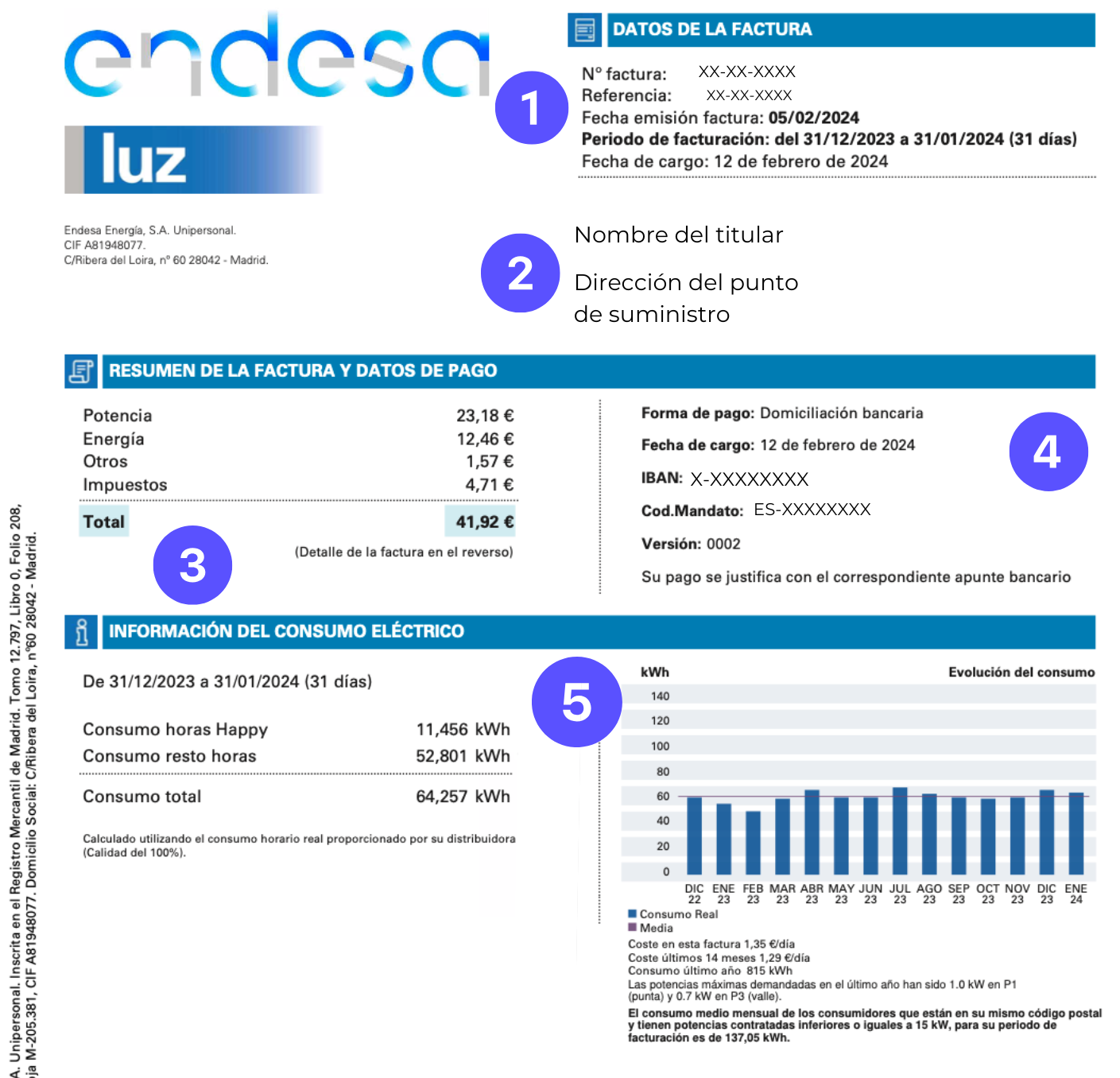Image resolution: width=1120 pixels, height=1078 pixels.
Task: Click the numbered circle marker 5
Action: click(576, 702)
